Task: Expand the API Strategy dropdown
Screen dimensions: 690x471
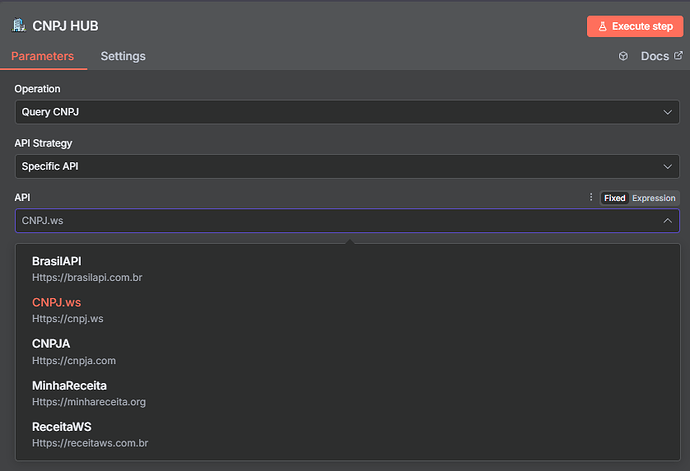Action: tap(345, 166)
